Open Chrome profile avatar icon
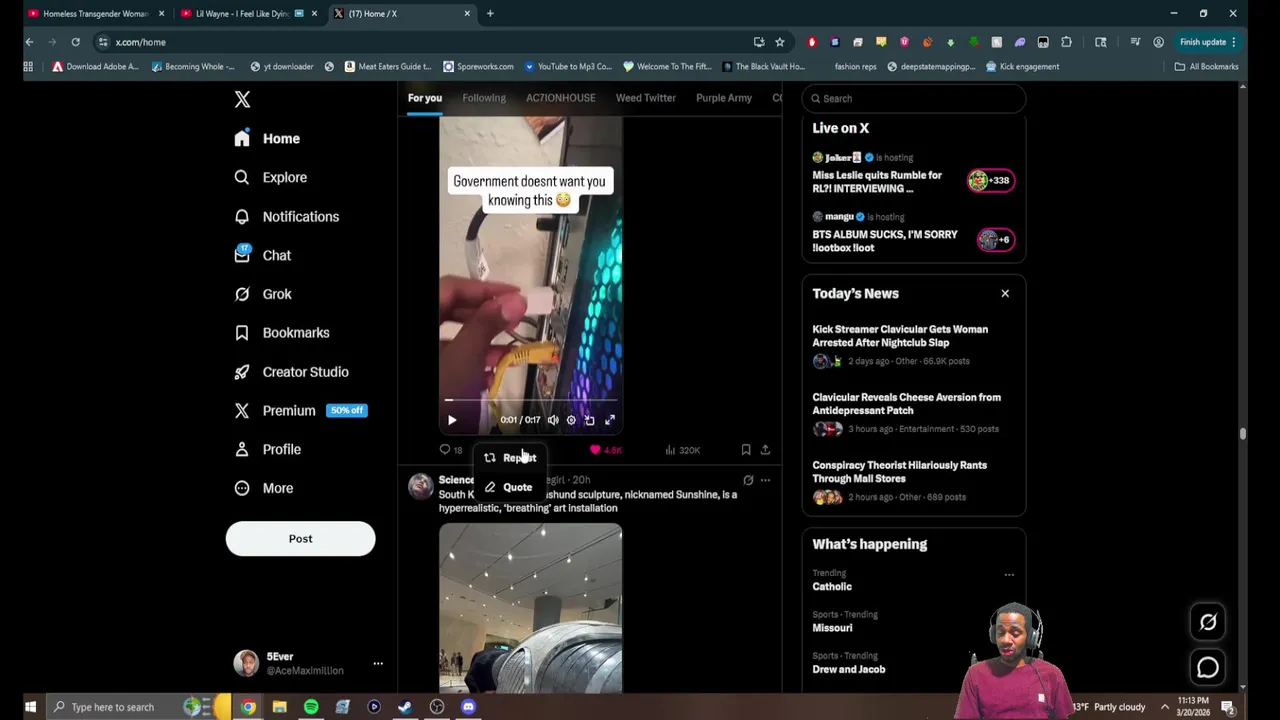This screenshot has width=1280, height=720. tap(1158, 42)
